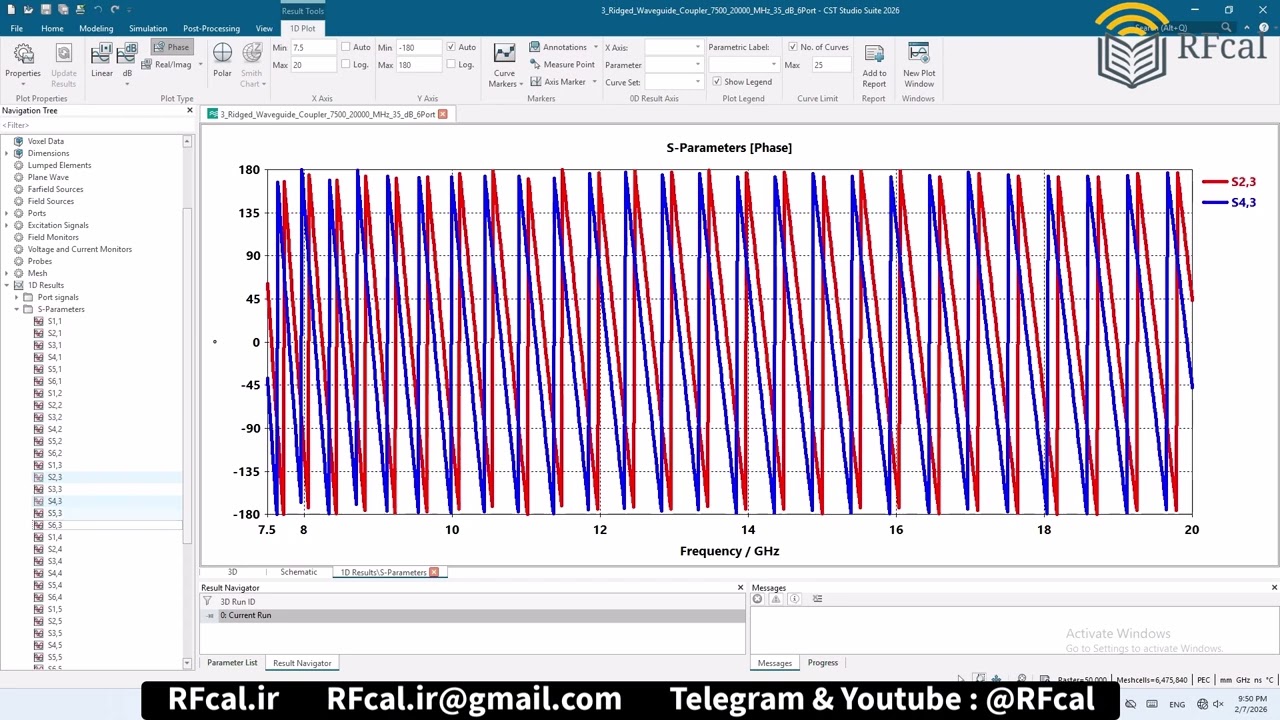Viewport: 1280px width, 720px height.
Task: Uncheck the Show Legend checkbox
Action: [x=716, y=81]
